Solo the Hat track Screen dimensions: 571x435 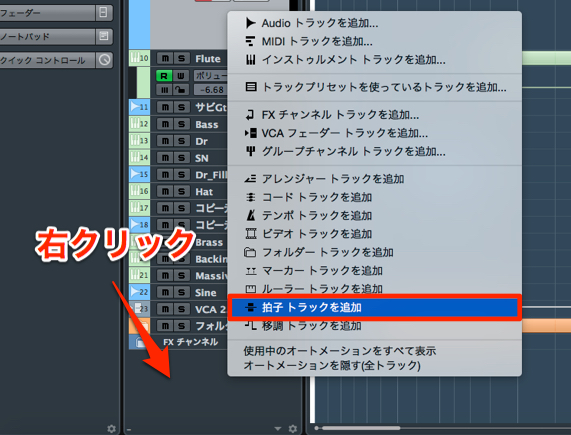[x=181, y=191]
